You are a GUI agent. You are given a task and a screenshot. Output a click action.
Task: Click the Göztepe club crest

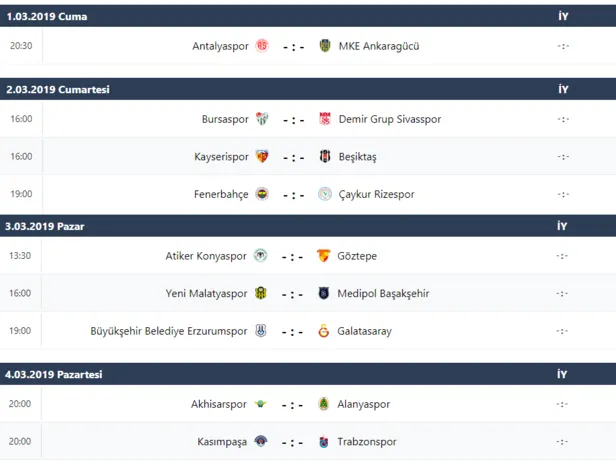(324, 256)
